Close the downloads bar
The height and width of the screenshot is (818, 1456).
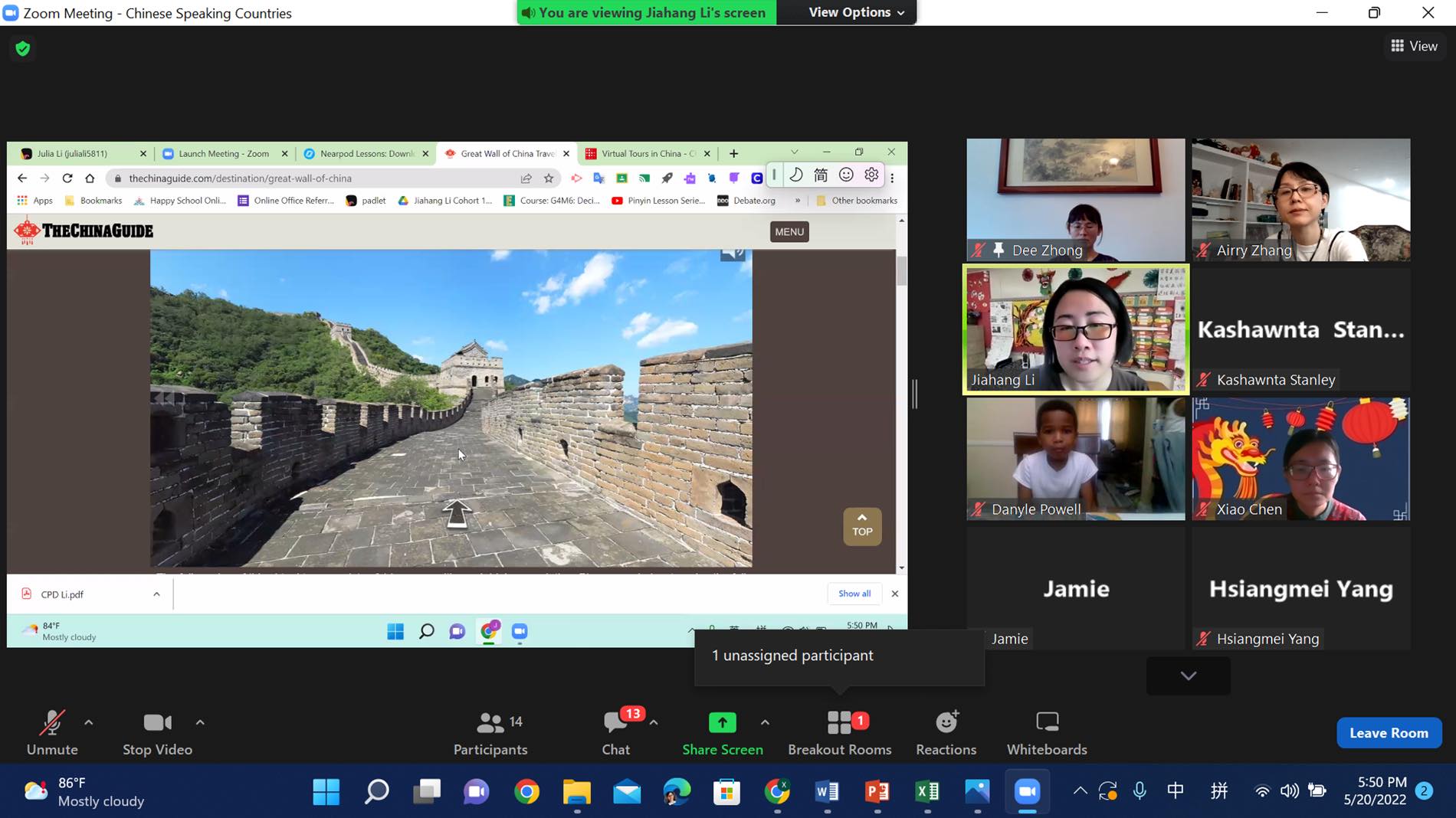coord(894,594)
